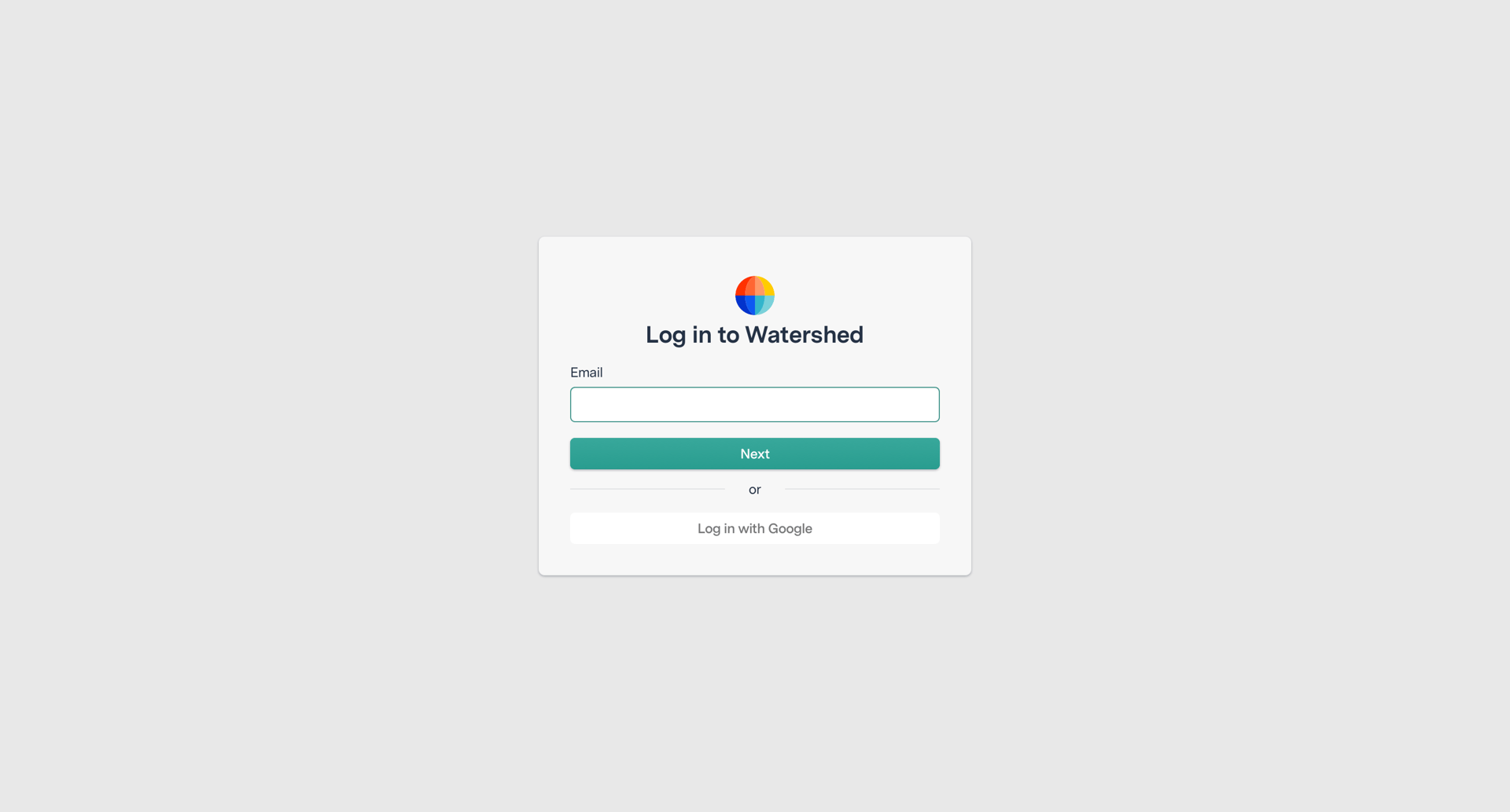Focus the Email input field
1510x812 pixels.
(x=755, y=404)
